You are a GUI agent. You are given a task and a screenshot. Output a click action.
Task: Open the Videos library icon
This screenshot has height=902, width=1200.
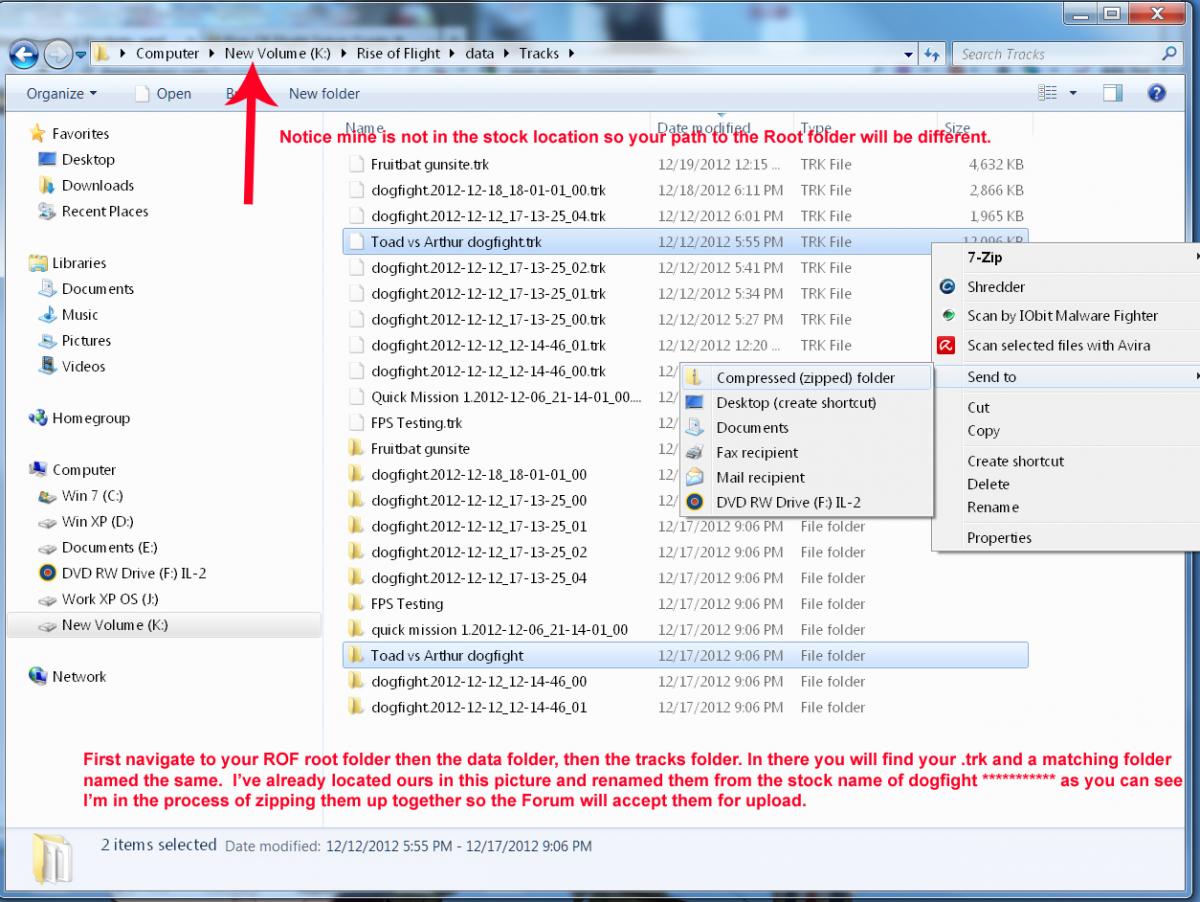click(x=47, y=366)
